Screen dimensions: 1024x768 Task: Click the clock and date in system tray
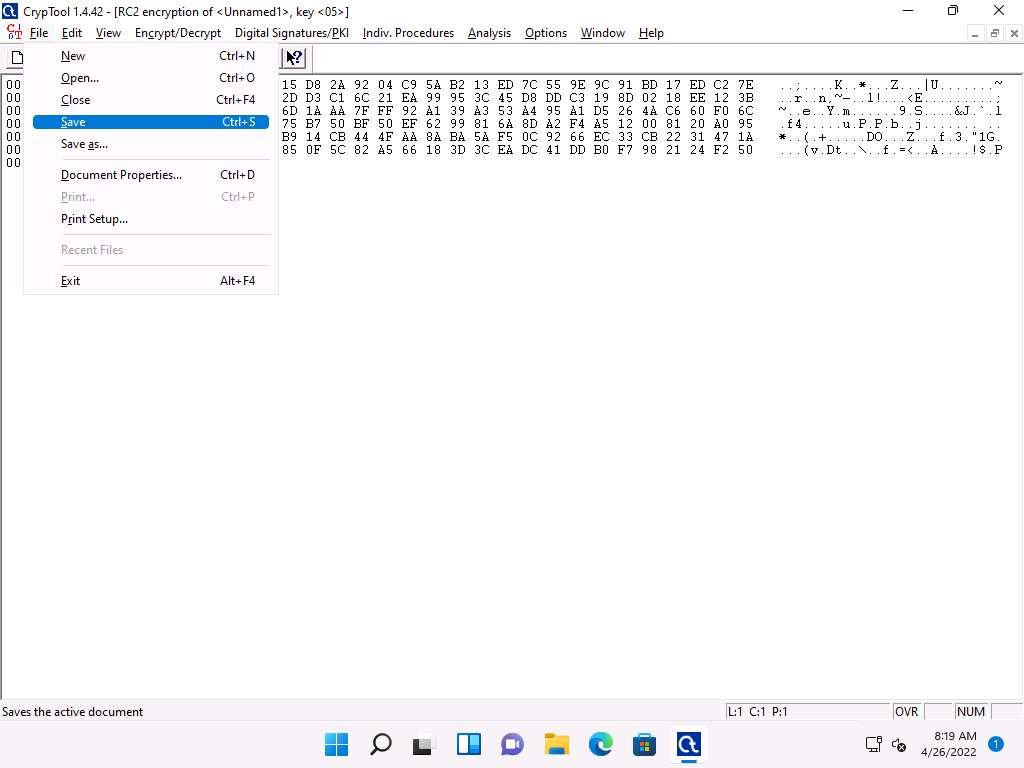click(948, 743)
